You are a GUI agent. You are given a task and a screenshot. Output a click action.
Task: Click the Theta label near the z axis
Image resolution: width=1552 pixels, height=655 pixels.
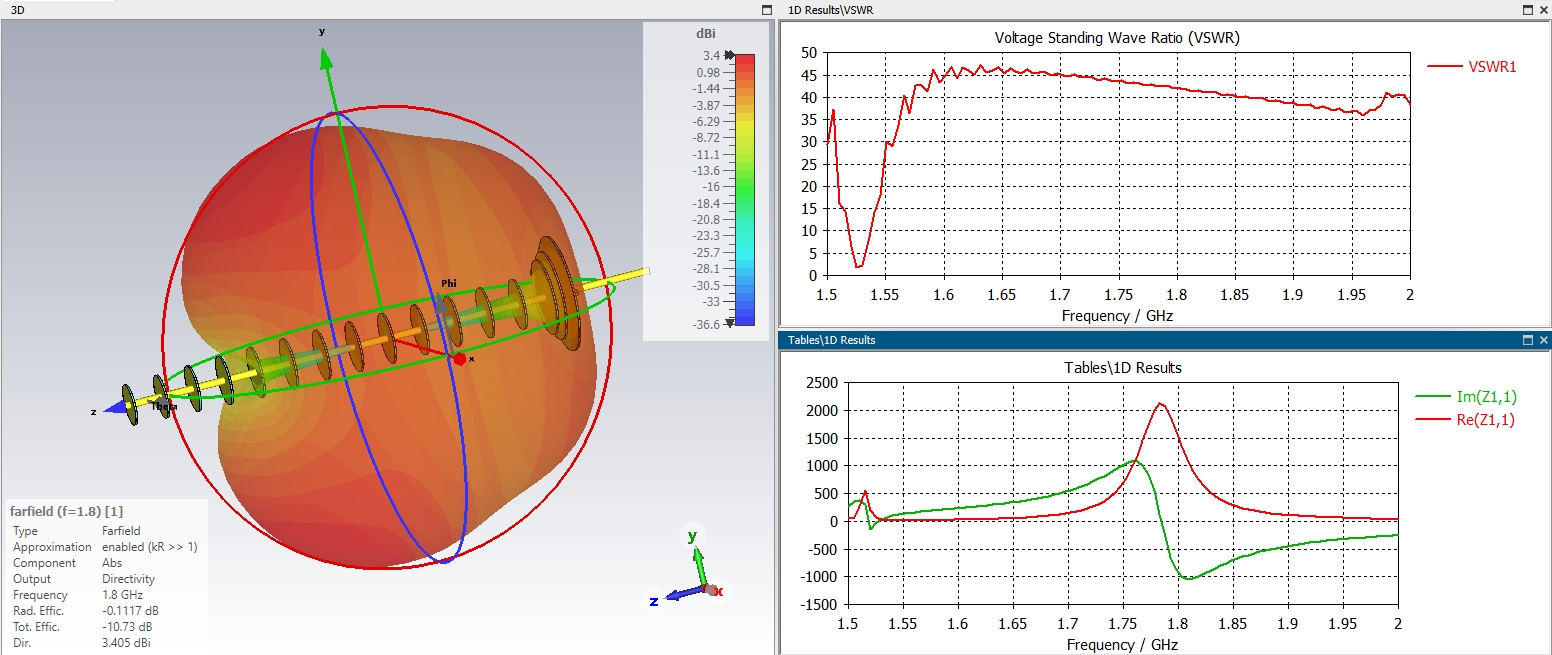(x=164, y=407)
